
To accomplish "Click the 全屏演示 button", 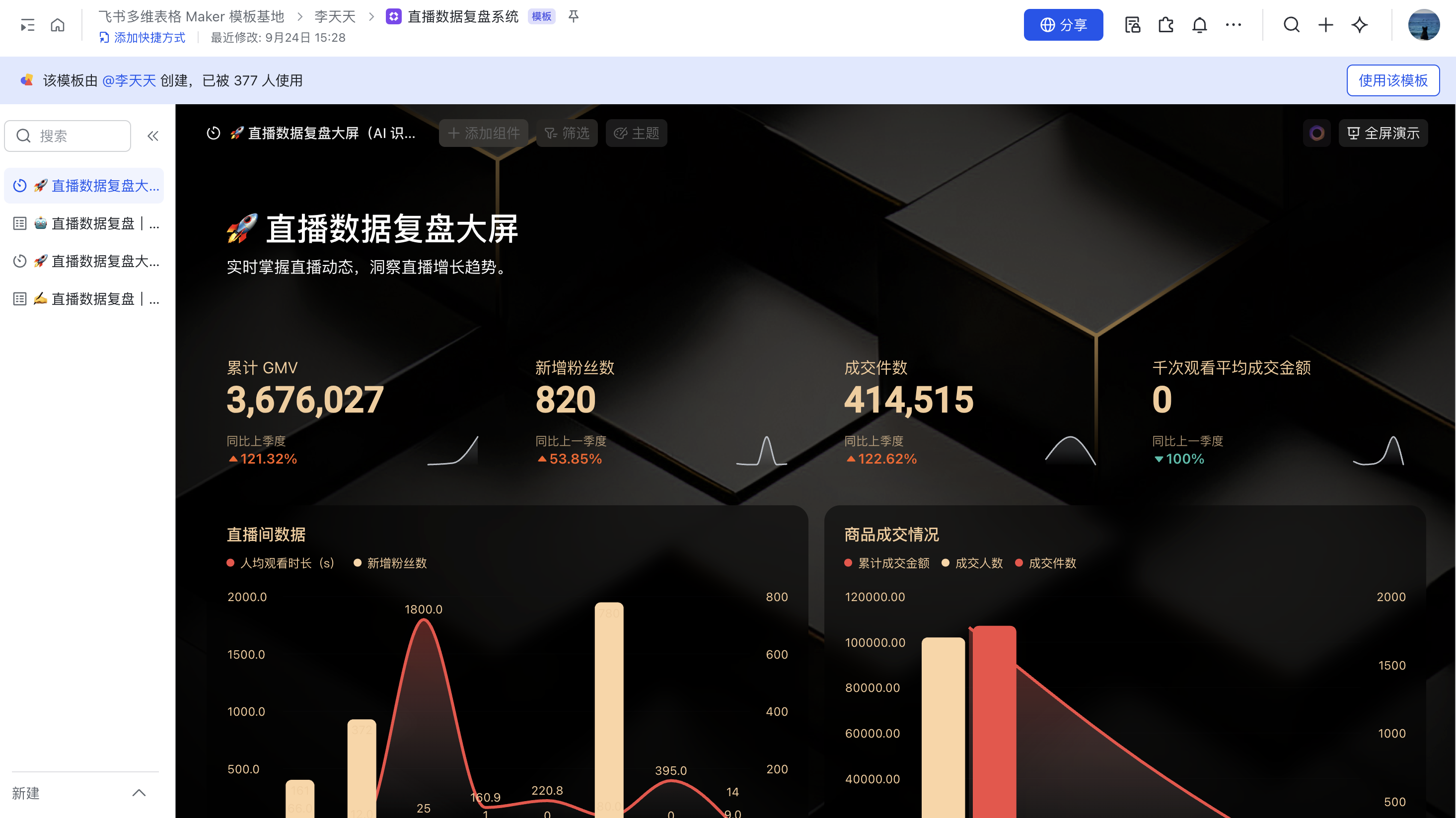I will click(1383, 134).
